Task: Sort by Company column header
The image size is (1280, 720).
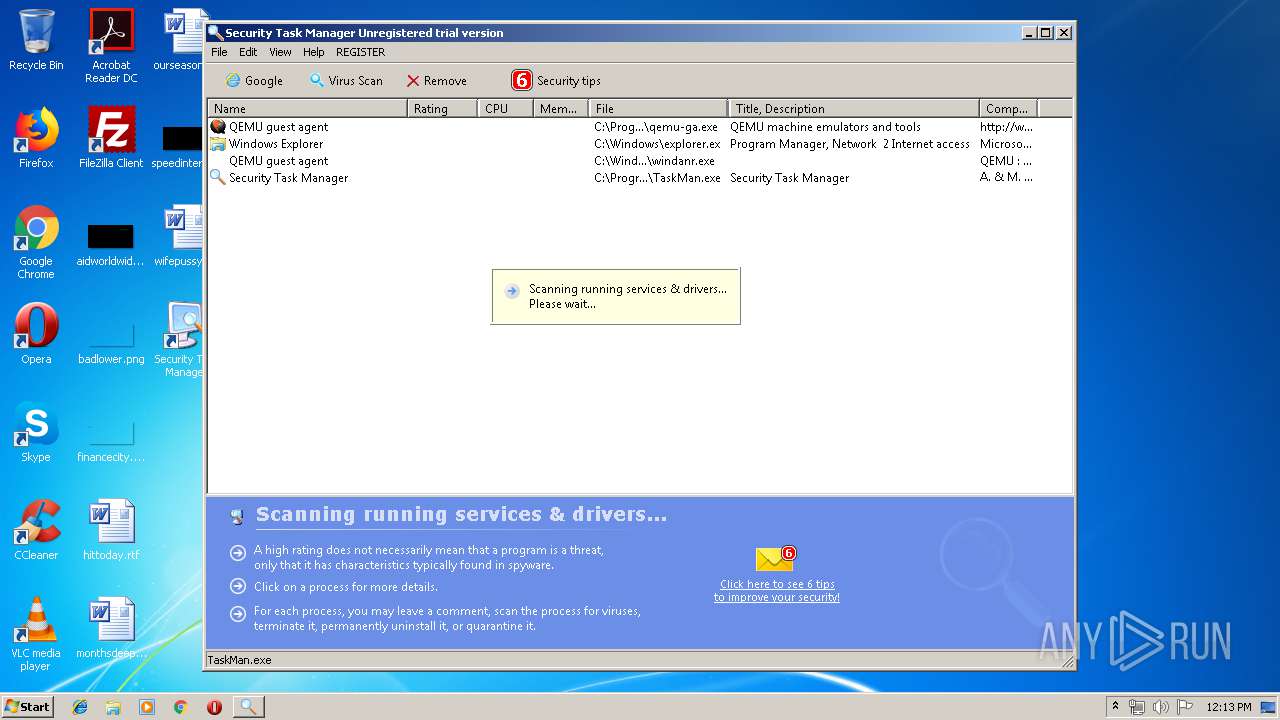Action: tap(1008, 108)
